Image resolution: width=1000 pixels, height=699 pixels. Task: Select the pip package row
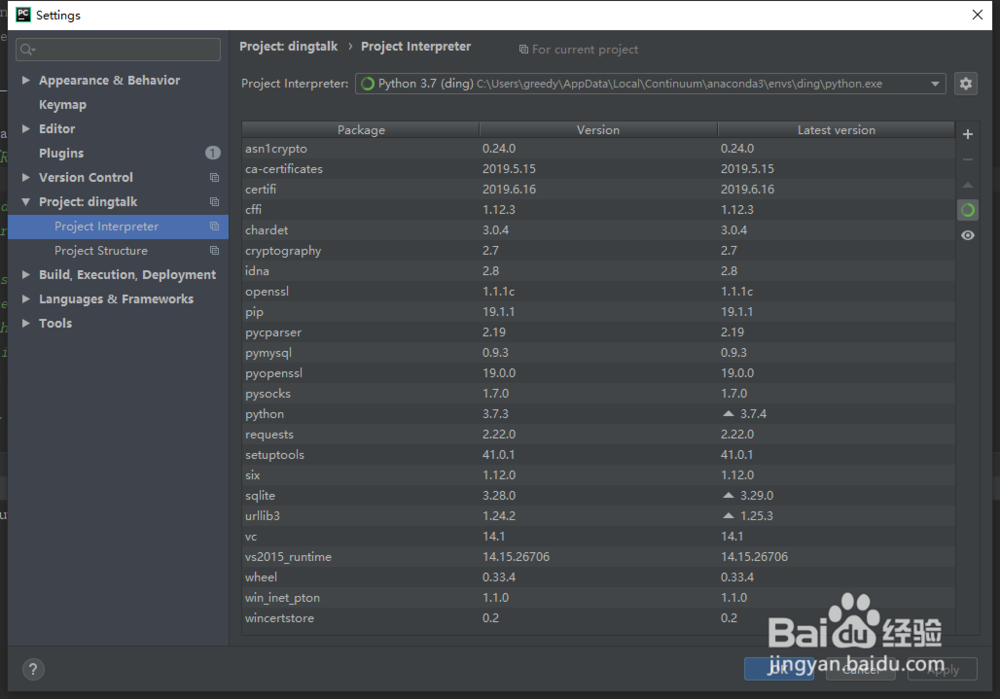coord(598,312)
